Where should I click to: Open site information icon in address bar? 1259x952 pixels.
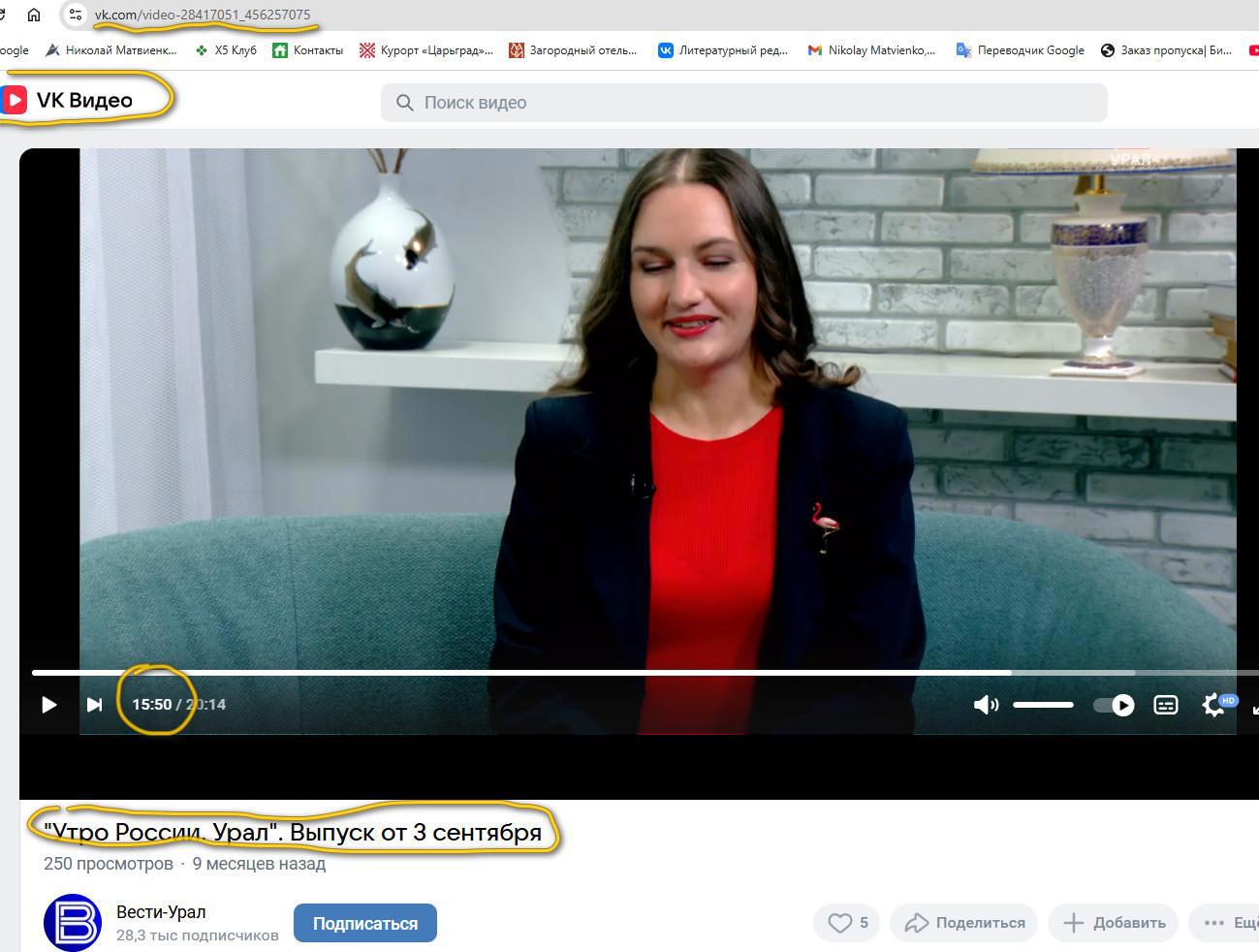pos(76,15)
